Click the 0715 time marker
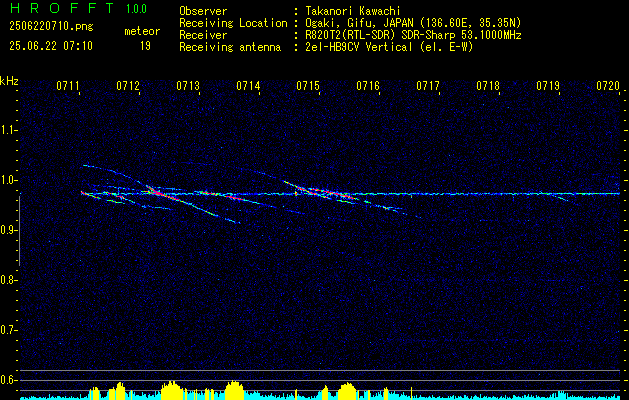Image resolution: width=629 pixels, height=400 pixels. (308, 85)
